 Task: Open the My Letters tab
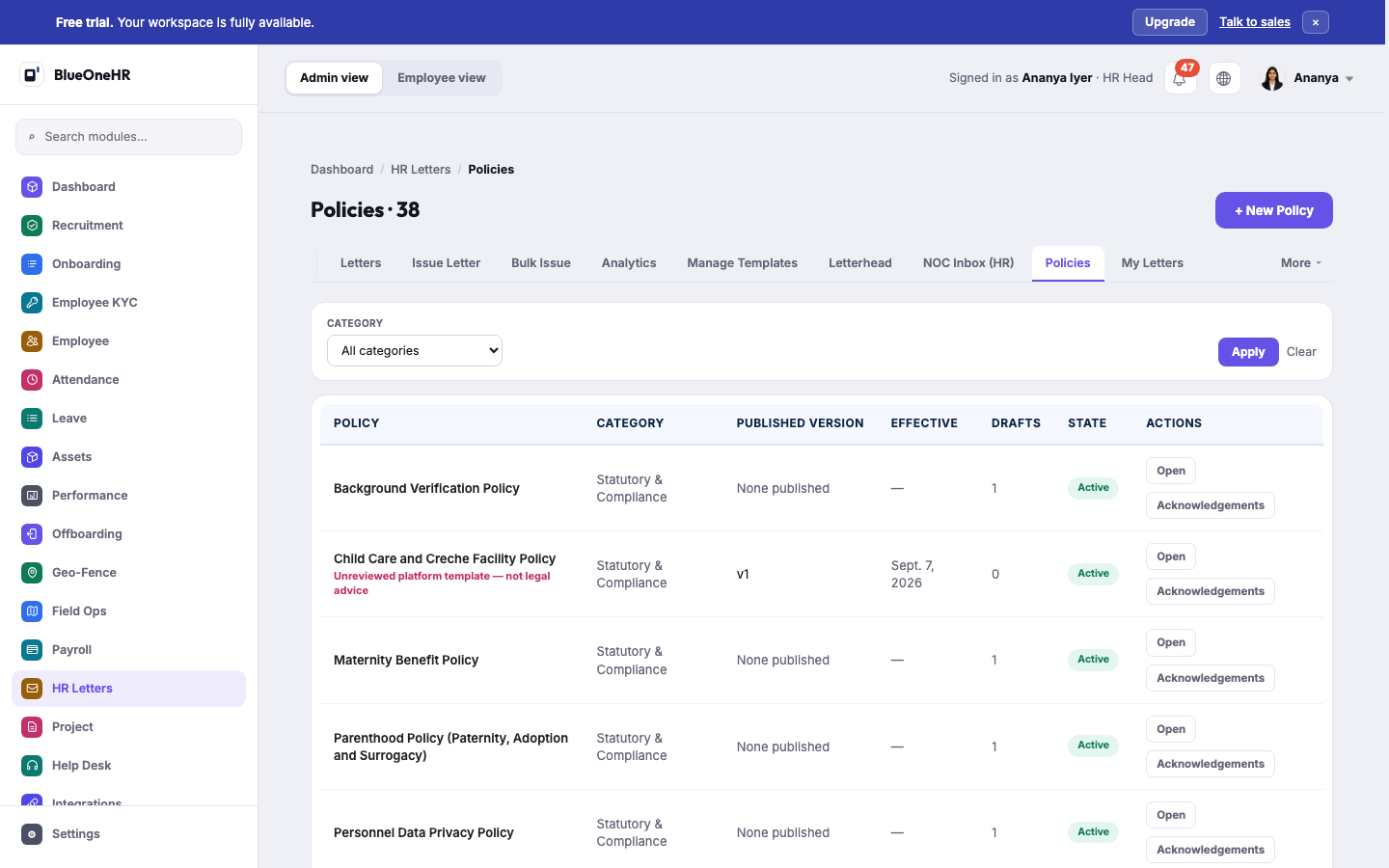point(1152,263)
